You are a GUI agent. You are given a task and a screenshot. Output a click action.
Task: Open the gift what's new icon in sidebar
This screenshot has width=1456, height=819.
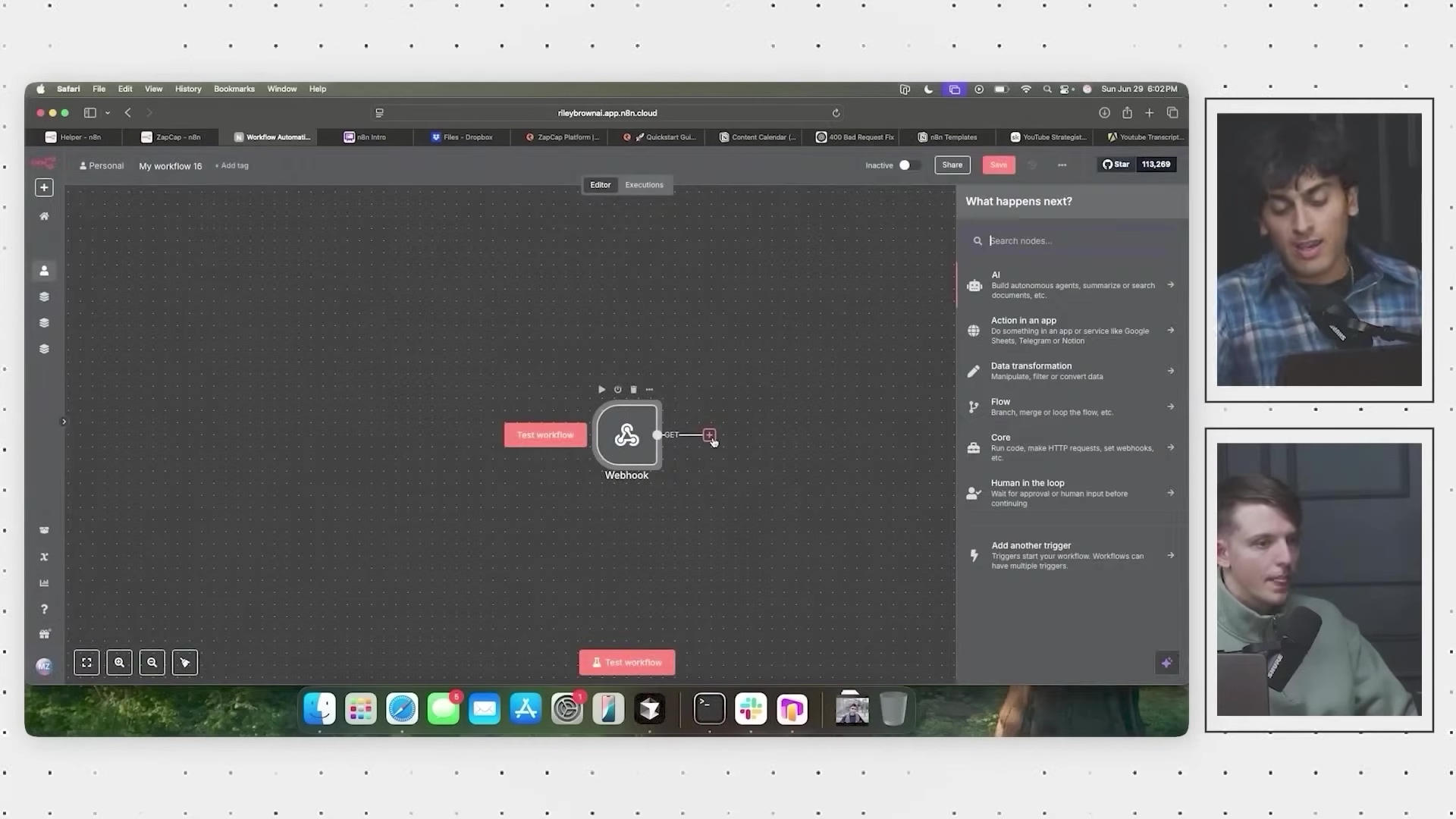tap(44, 634)
